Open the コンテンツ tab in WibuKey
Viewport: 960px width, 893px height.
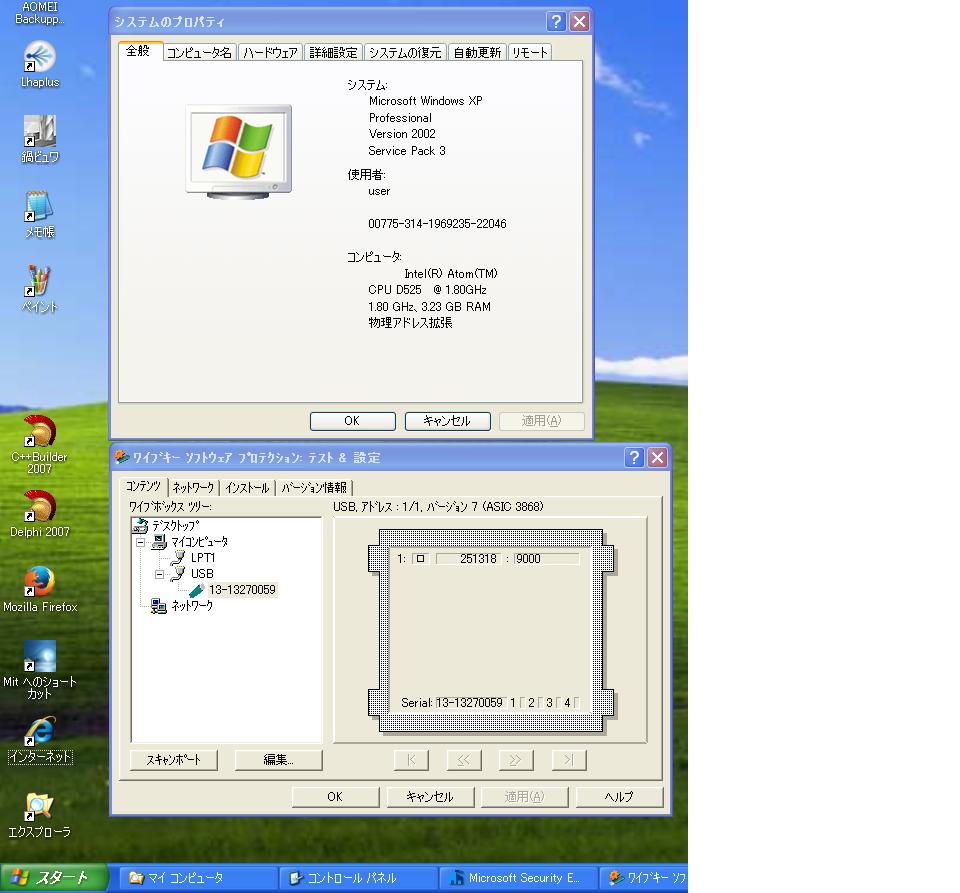coord(143,486)
